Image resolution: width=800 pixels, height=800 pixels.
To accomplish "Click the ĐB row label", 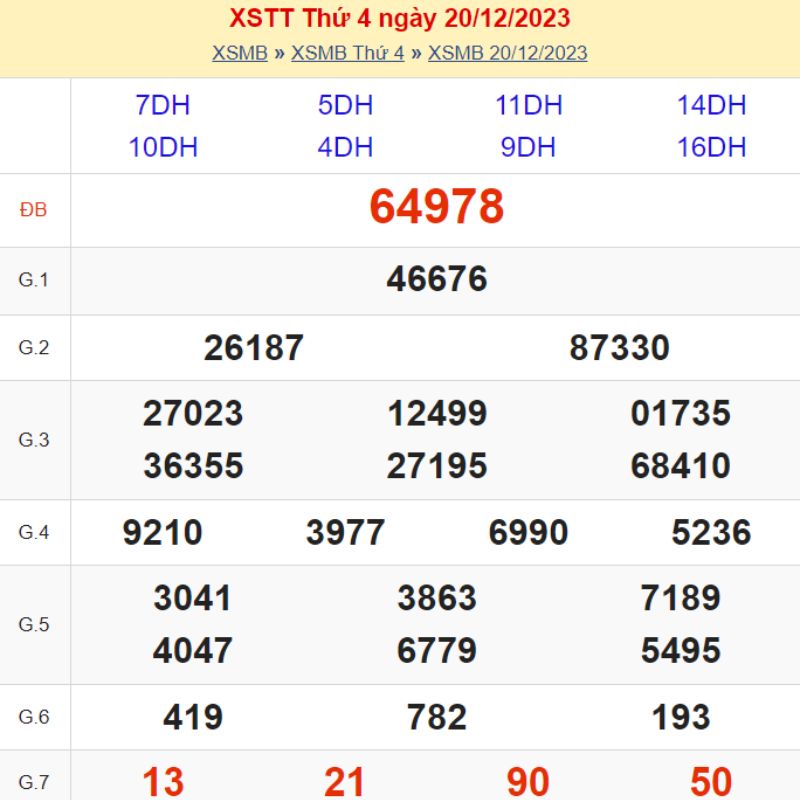I will point(34,210).
